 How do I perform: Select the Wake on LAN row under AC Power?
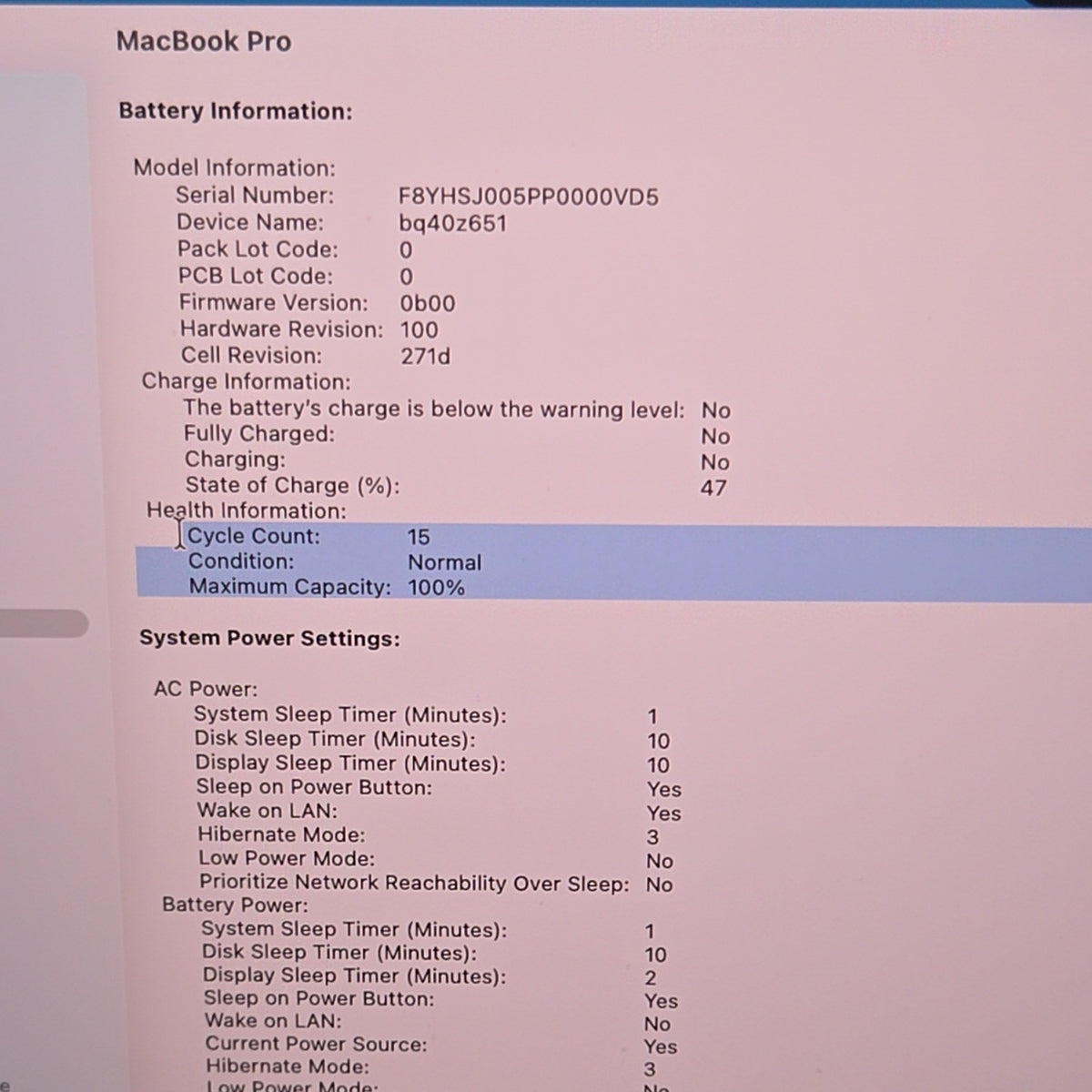[439, 811]
